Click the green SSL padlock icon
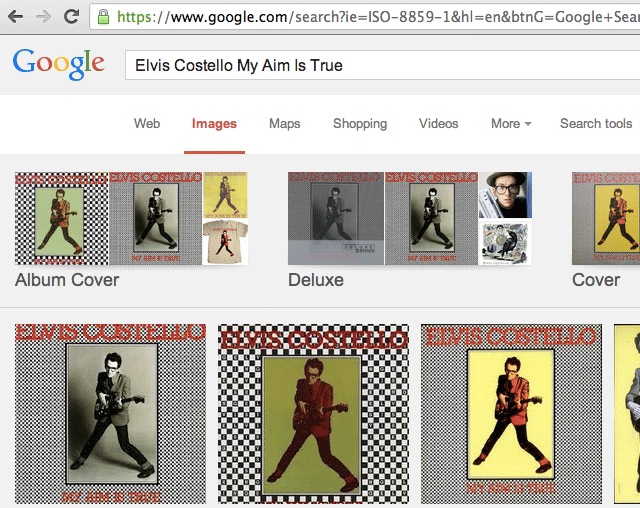The height and width of the screenshot is (508, 640). (104, 17)
